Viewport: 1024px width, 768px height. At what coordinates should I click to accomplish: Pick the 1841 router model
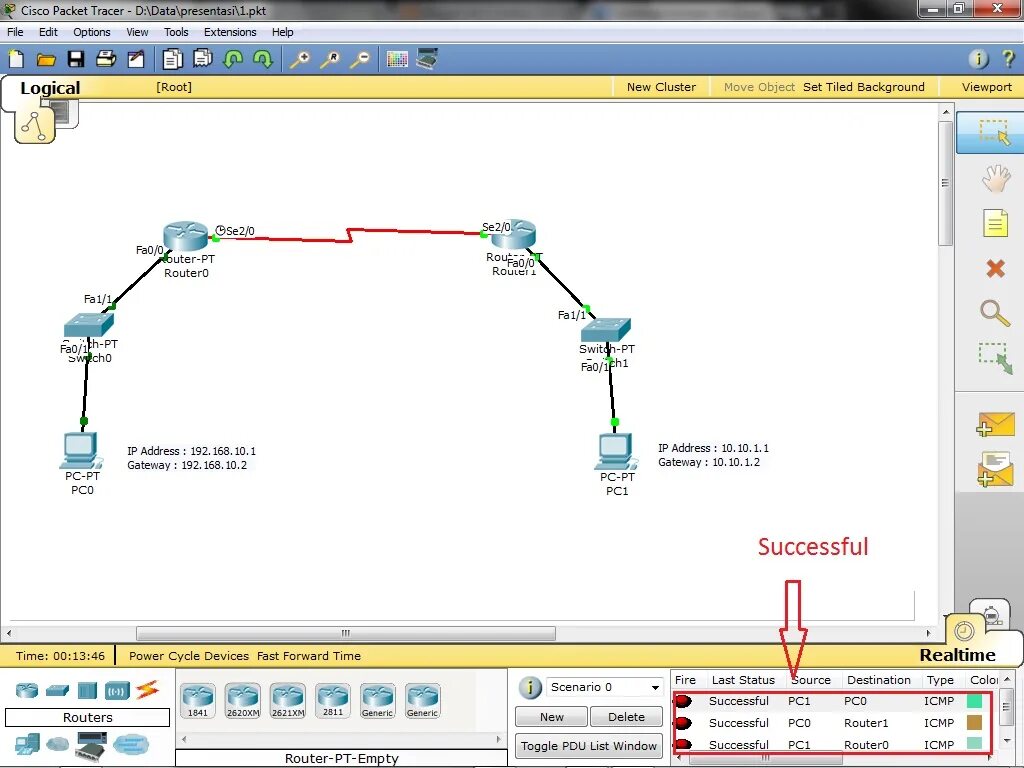coord(198,701)
